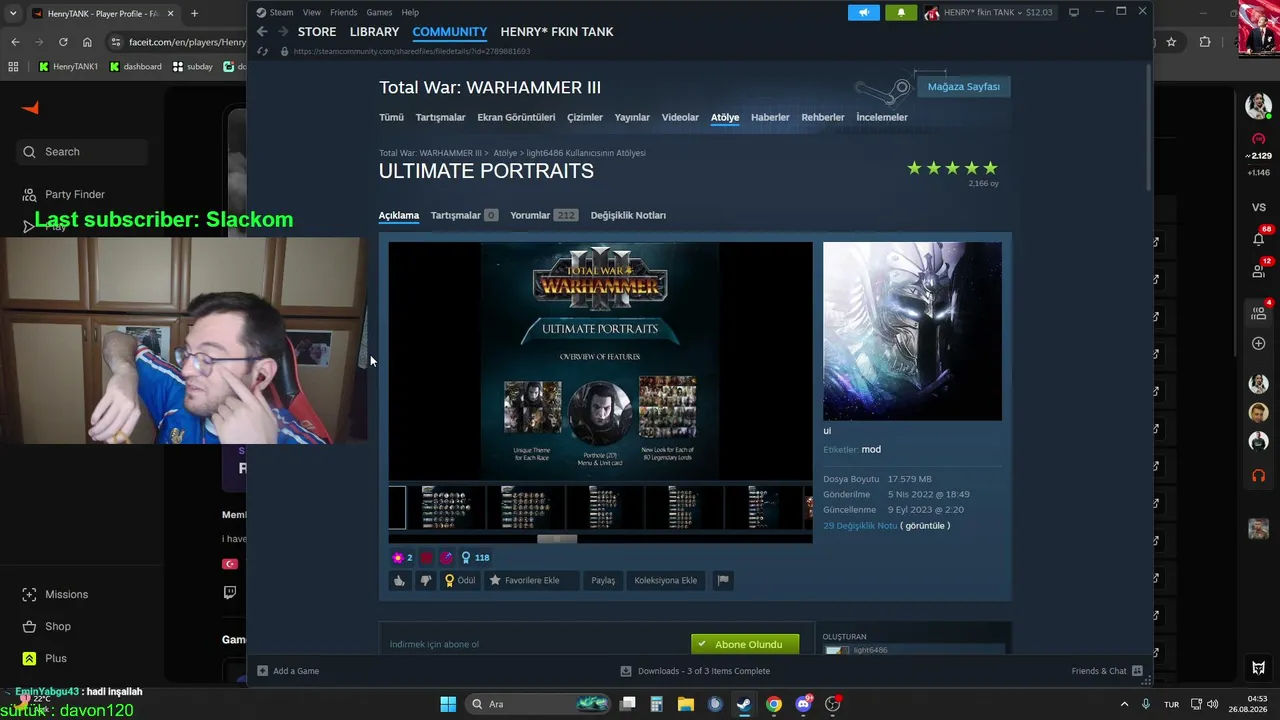Toggle the Abone Olundu subscription button
Viewport: 1280px width, 720px height.
tap(745, 645)
